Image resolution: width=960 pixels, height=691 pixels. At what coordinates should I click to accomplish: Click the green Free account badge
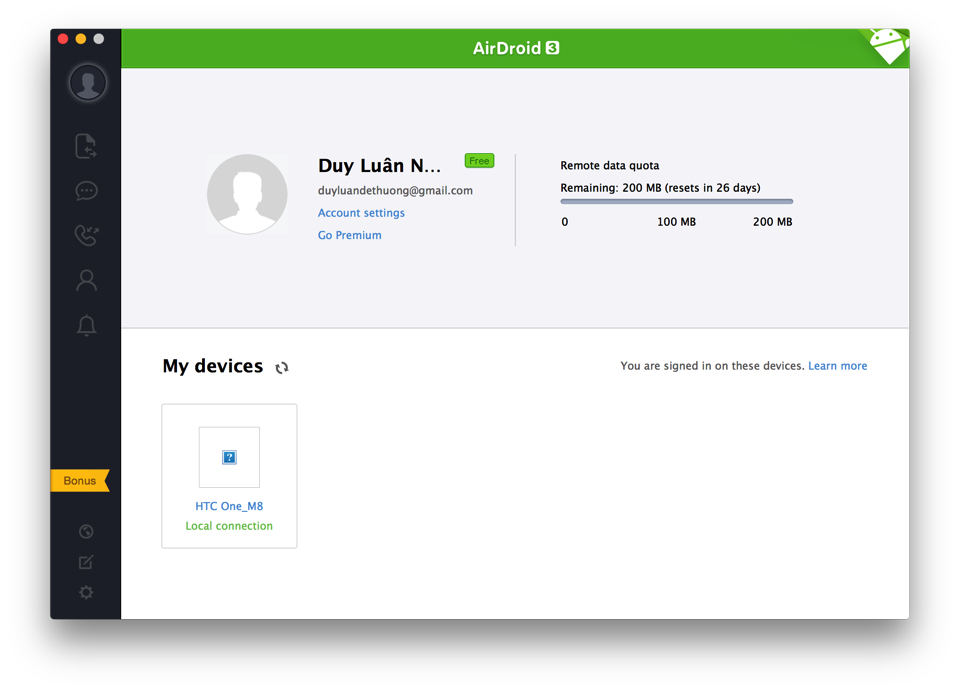point(479,161)
